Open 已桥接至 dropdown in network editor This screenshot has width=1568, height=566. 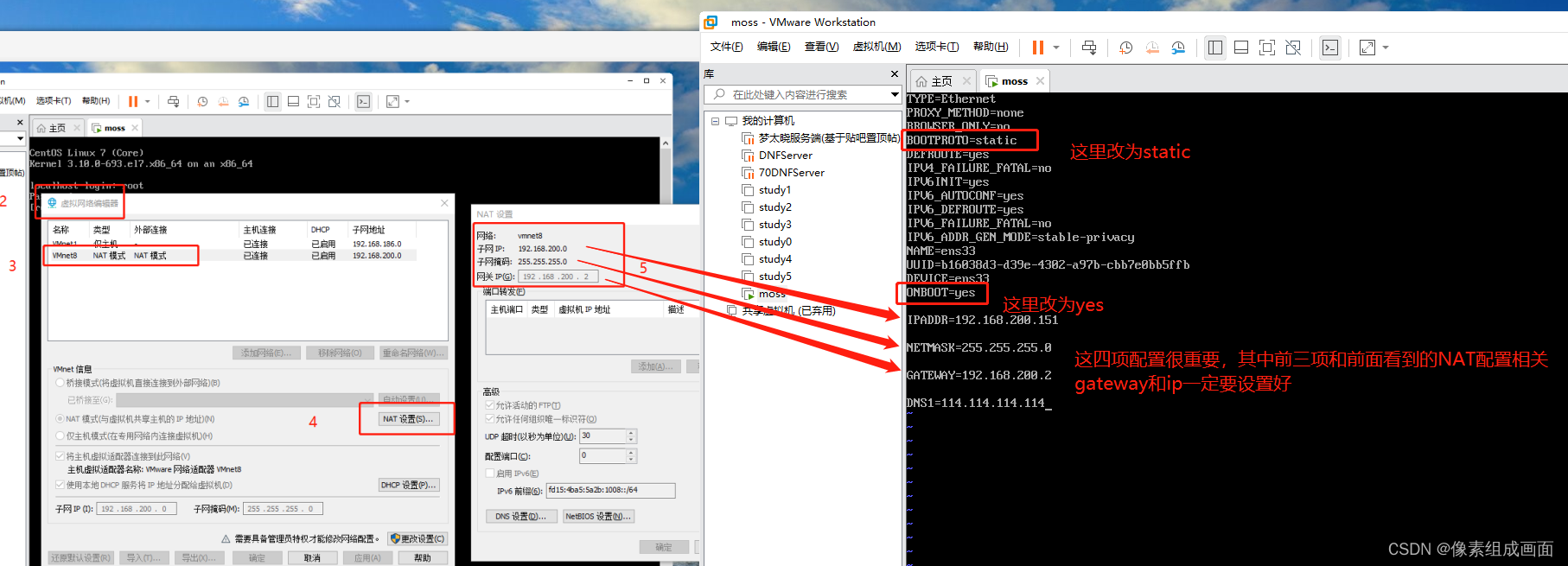[245, 400]
